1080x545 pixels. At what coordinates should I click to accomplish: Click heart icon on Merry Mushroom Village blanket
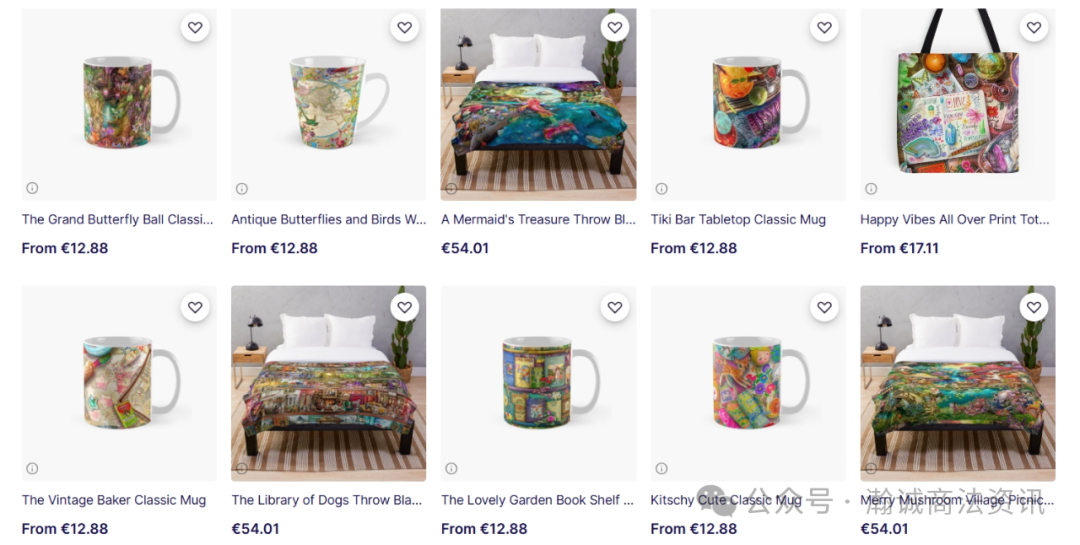click(1034, 307)
